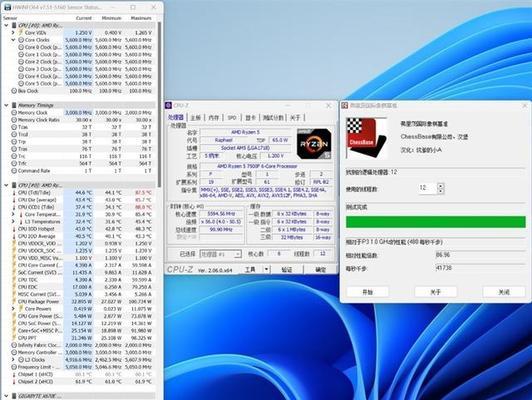Click the thread count field showing 12

[x=428, y=188]
